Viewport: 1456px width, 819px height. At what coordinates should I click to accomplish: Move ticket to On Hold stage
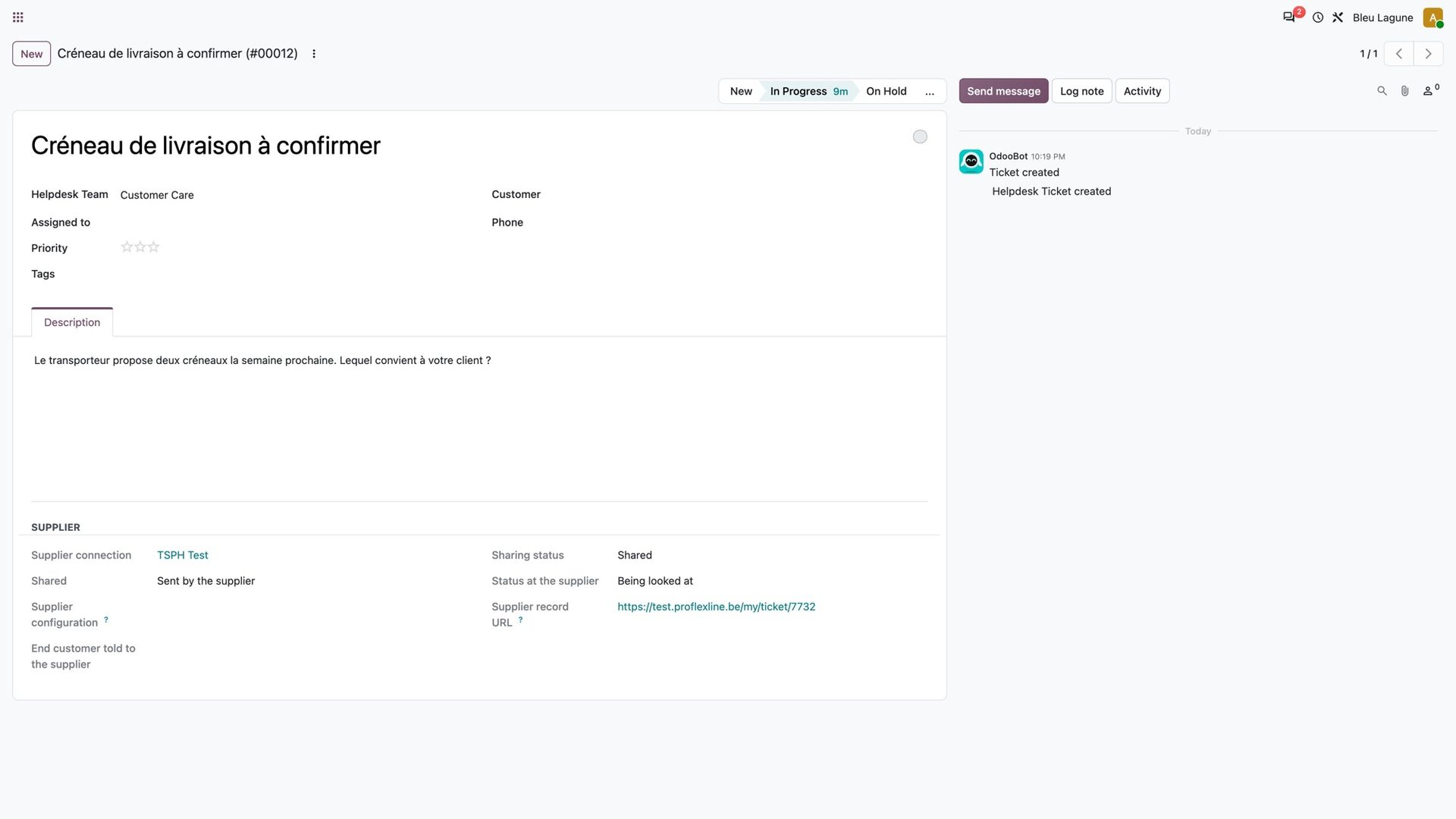click(886, 91)
